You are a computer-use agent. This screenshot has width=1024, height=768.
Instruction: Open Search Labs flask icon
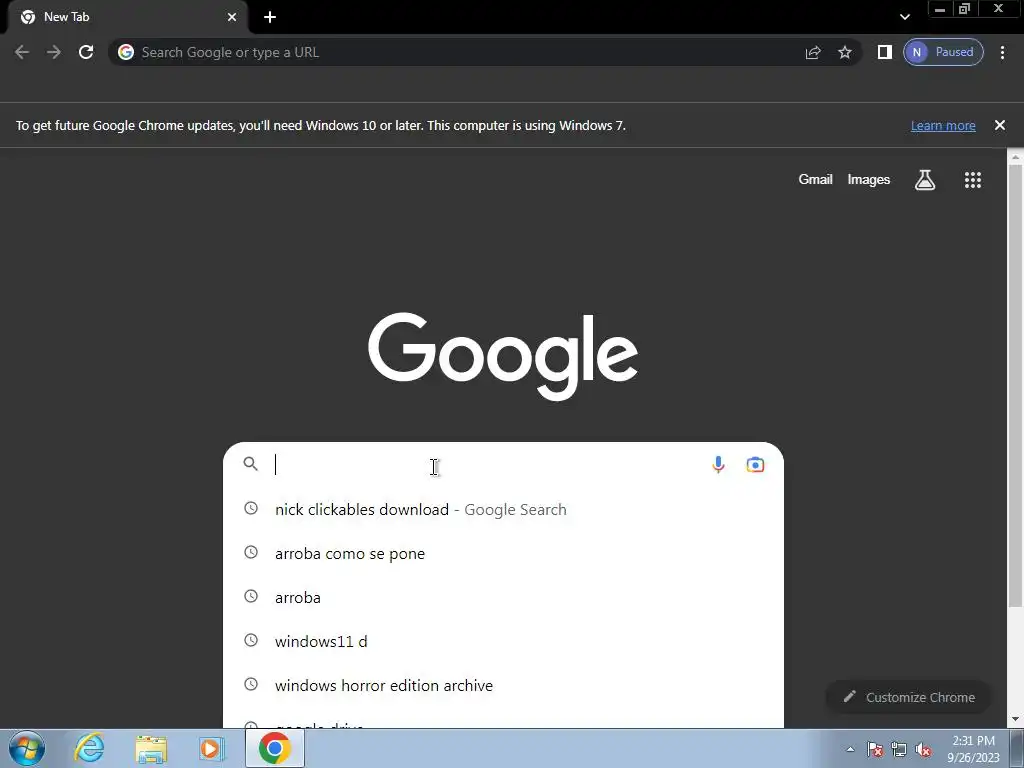(x=925, y=180)
